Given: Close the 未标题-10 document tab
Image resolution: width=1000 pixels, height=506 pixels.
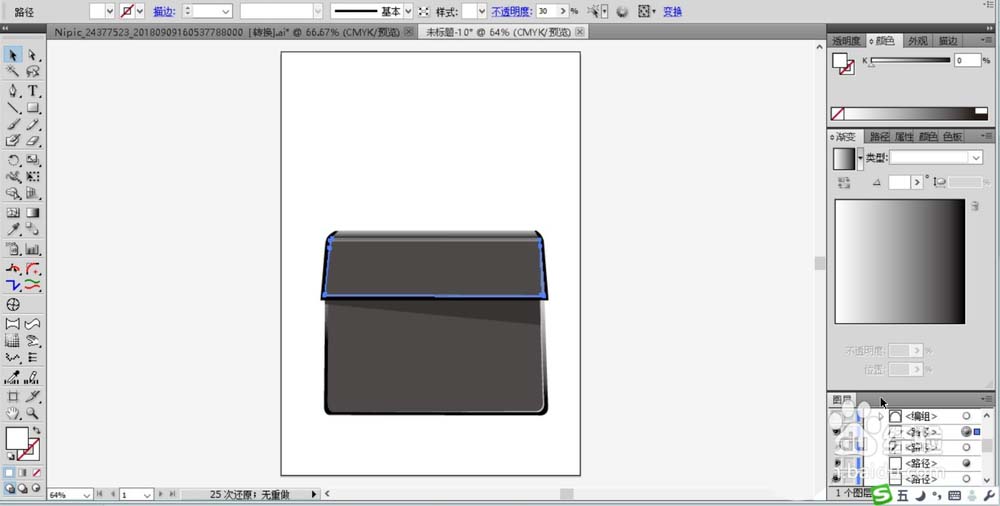Looking at the screenshot, I should pyautogui.click(x=579, y=31).
